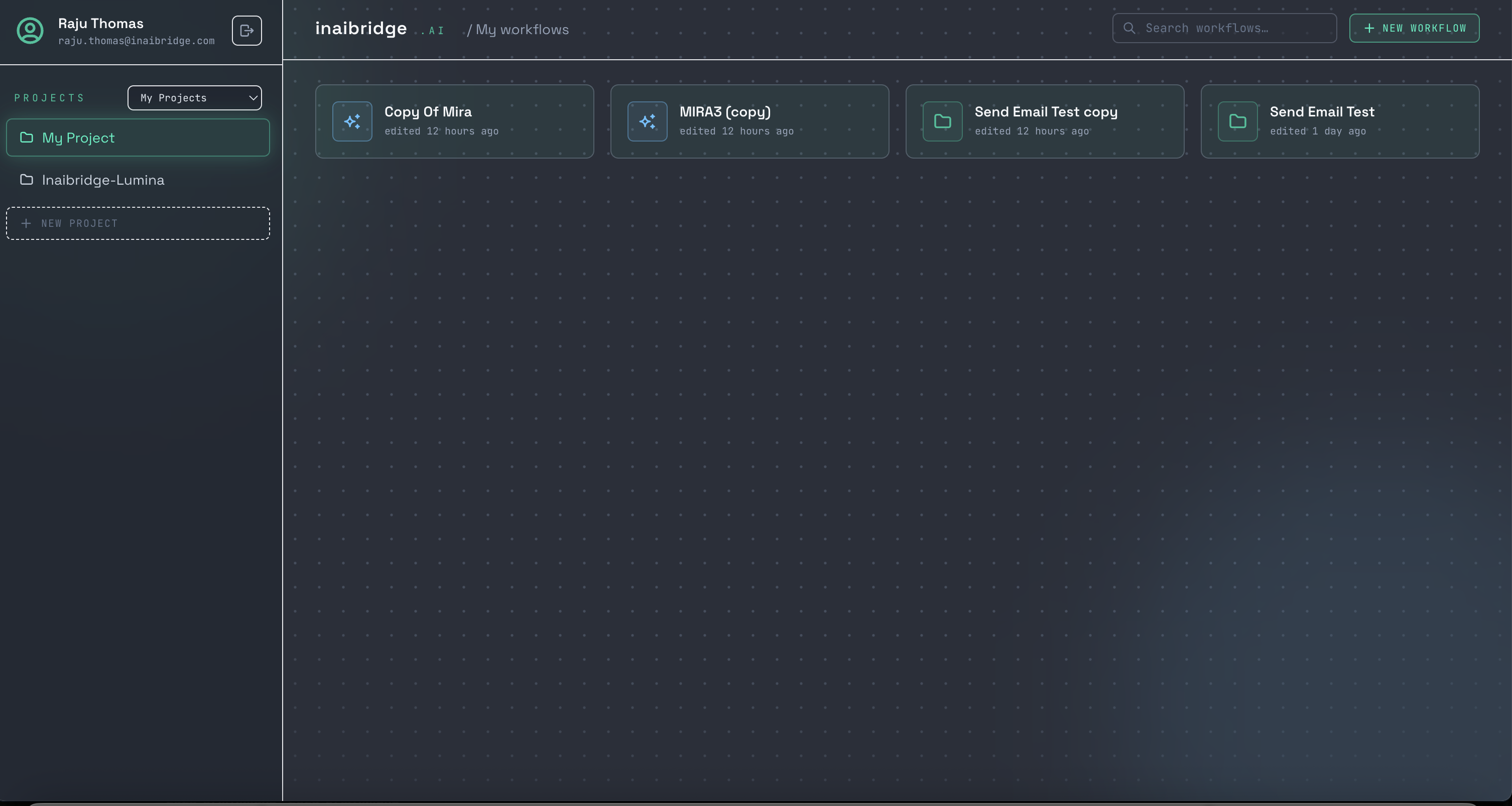Click the sparkle icon on MIRA3 (copy)
Image resolution: width=1512 pixels, height=806 pixels.
click(x=648, y=121)
